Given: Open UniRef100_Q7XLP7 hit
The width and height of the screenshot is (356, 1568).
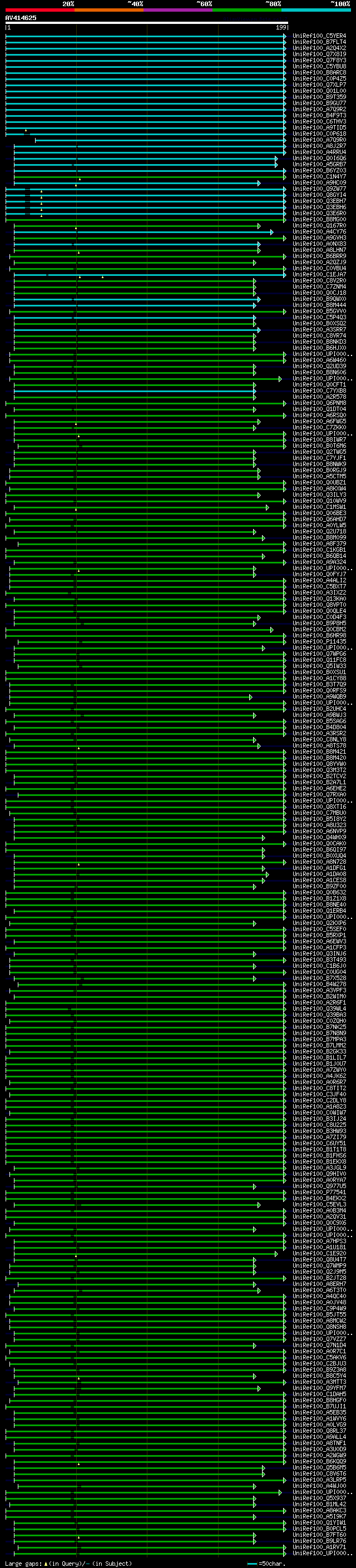Looking at the screenshot, I should coord(319,85).
